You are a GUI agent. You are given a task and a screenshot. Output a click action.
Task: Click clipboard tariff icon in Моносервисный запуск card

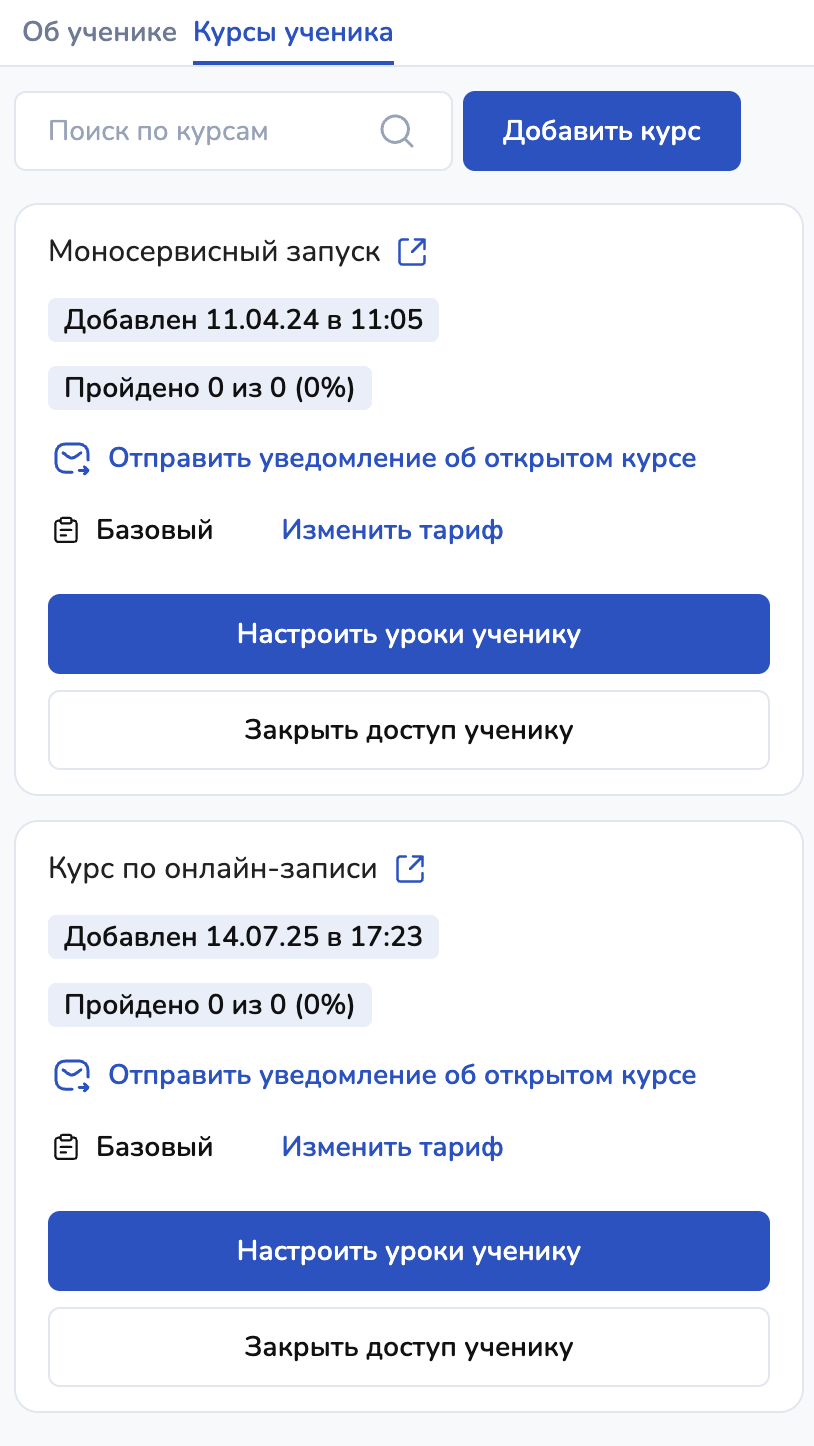pos(66,530)
